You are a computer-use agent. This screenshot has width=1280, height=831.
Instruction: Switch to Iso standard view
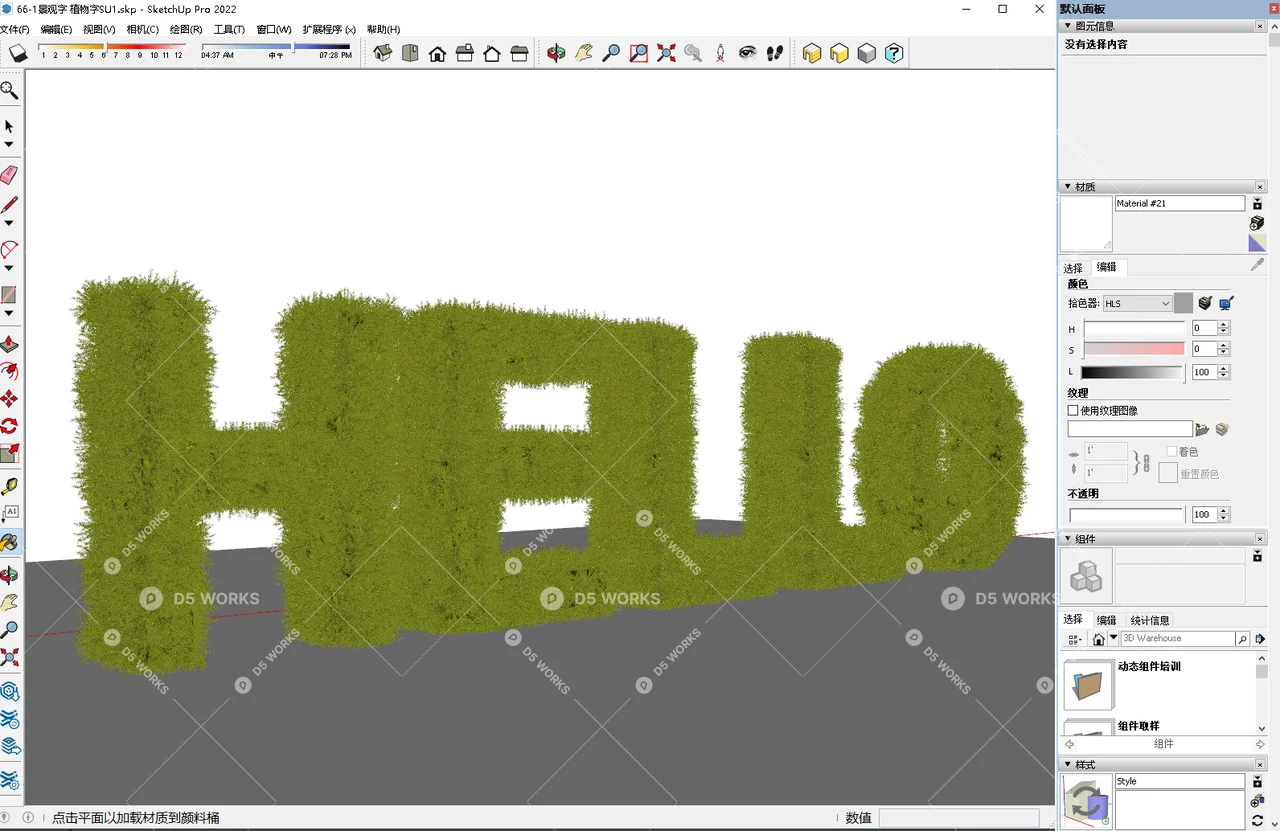tap(383, 53)
